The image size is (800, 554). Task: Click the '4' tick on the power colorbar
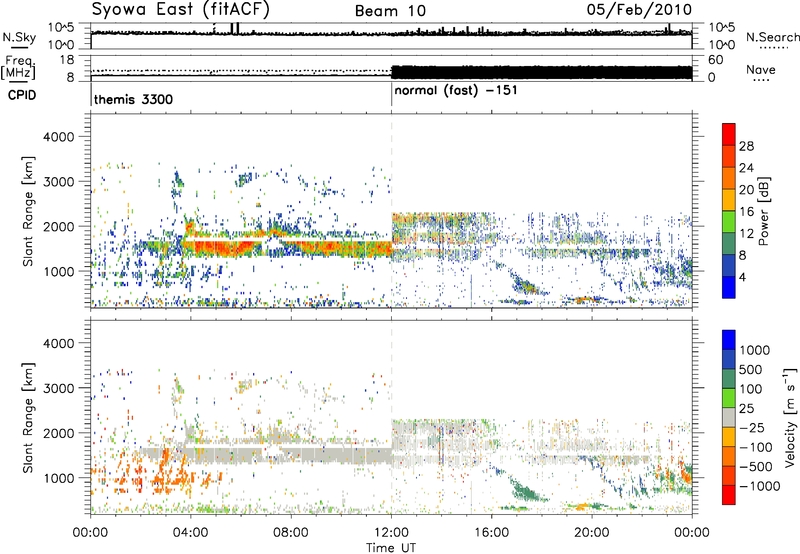coord(742,278)
